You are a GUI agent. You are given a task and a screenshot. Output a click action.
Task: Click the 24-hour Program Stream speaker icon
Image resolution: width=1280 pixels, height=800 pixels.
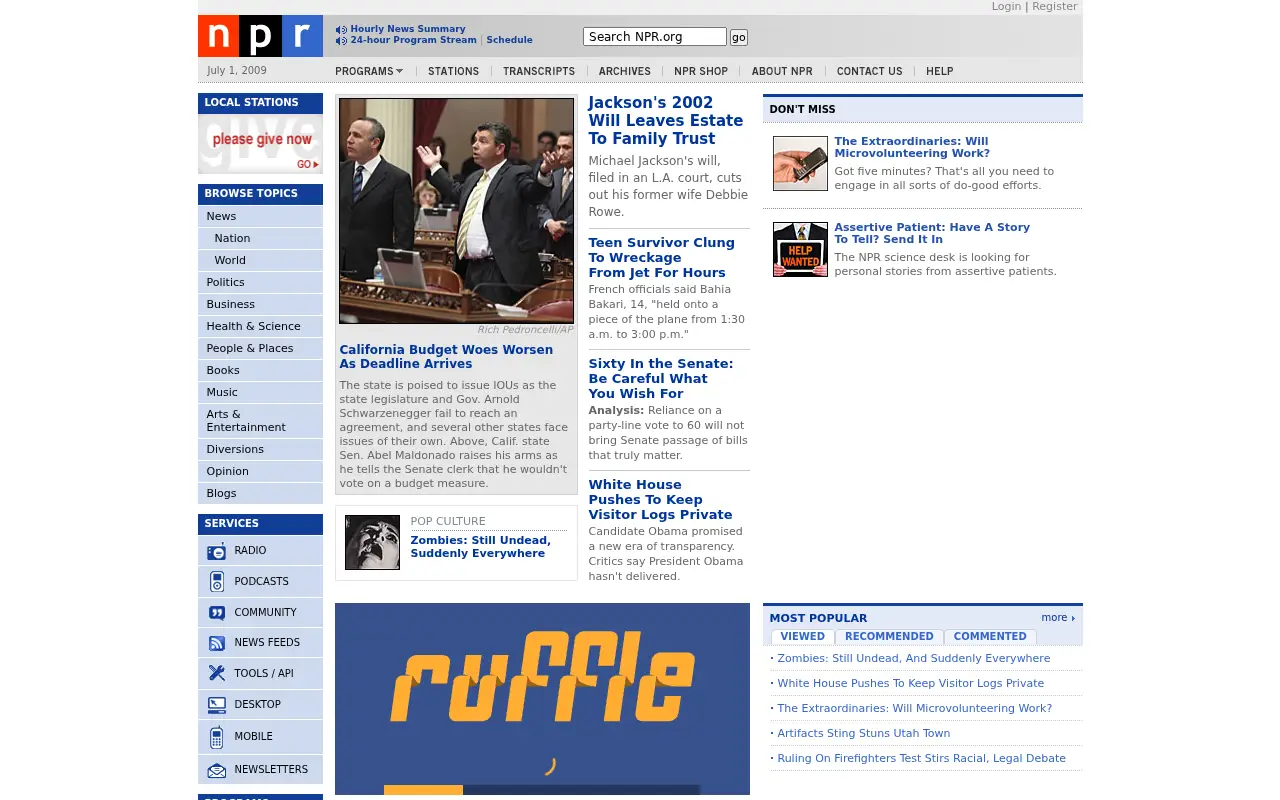[x=341, y=41]
